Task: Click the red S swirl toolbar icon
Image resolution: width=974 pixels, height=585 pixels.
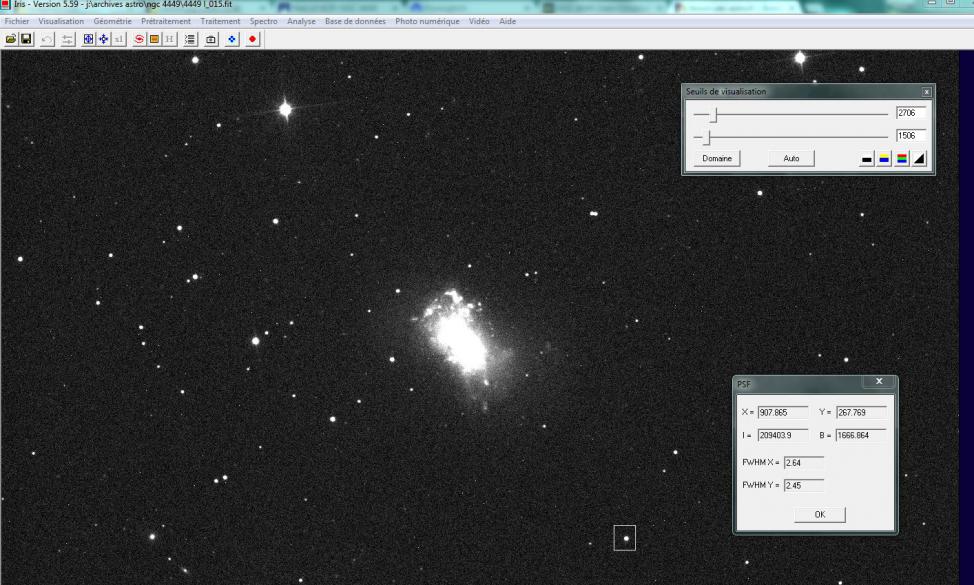Action: [139, 39]
